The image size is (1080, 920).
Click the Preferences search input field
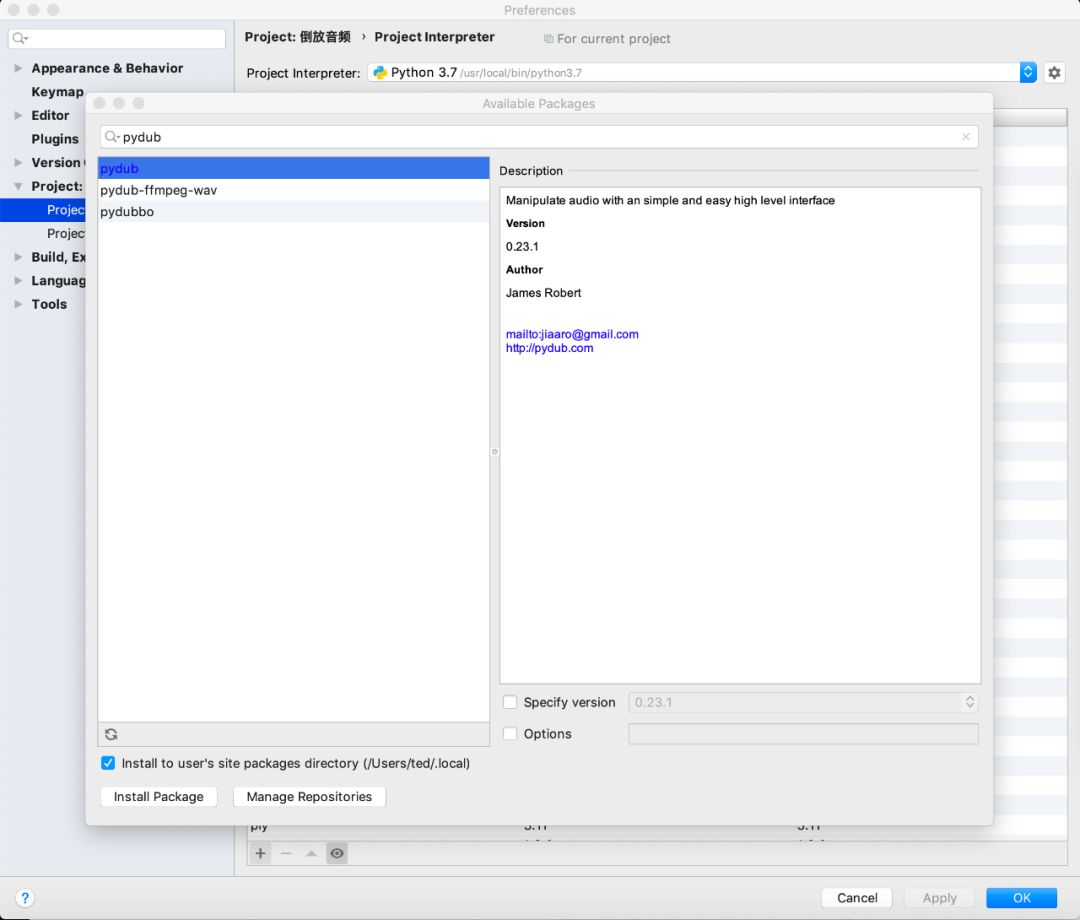[x=117, y=39]
